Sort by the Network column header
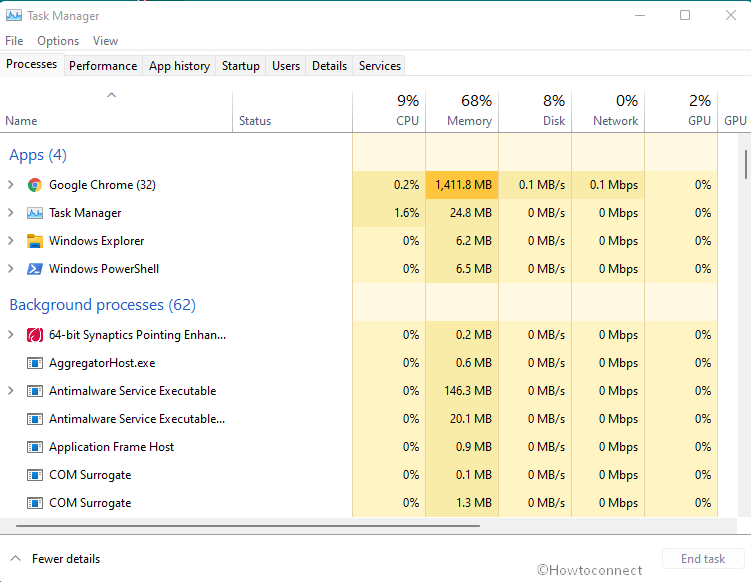 tap(608, 111)
